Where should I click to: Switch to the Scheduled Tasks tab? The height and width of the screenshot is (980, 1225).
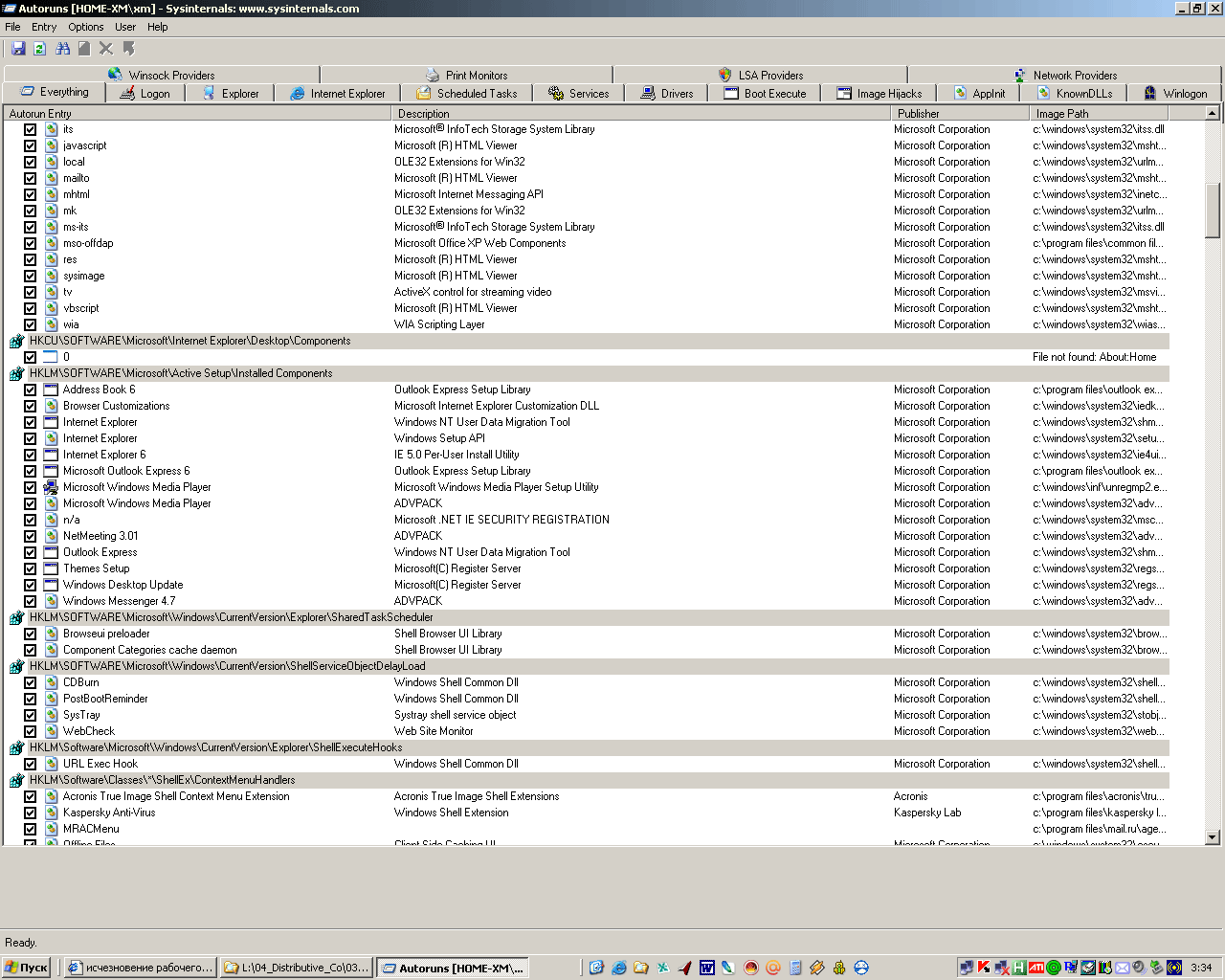click(467, 93)
